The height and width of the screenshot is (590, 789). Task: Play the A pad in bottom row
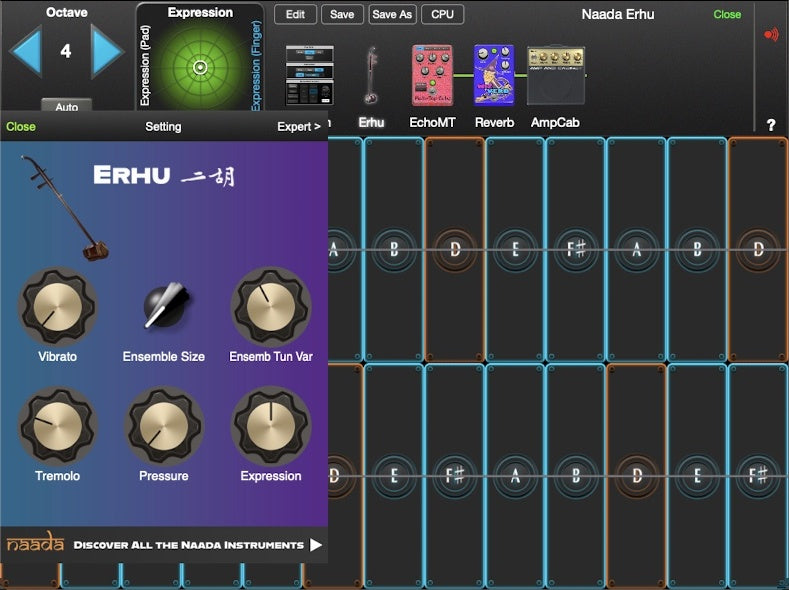[515, 475]
